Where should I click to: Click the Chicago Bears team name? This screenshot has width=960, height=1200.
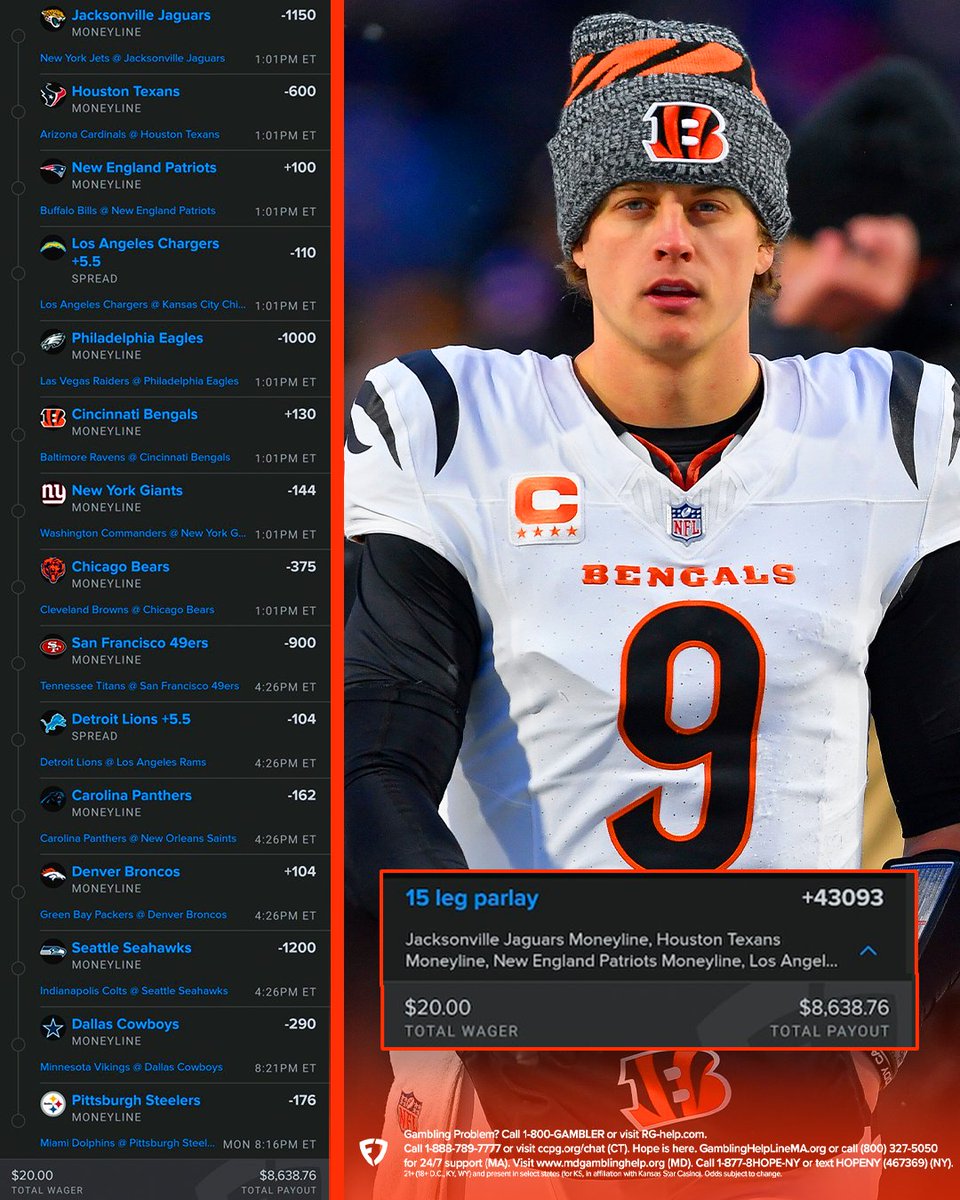click(120, 566)
